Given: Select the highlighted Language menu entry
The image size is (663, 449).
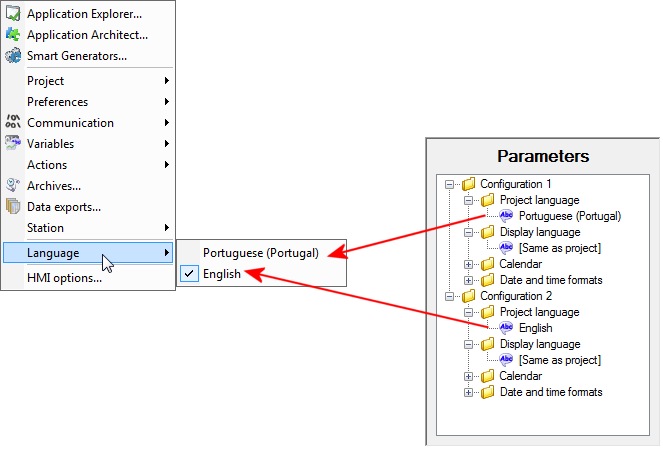Looking at the screenshot, I should pos(88,253).
